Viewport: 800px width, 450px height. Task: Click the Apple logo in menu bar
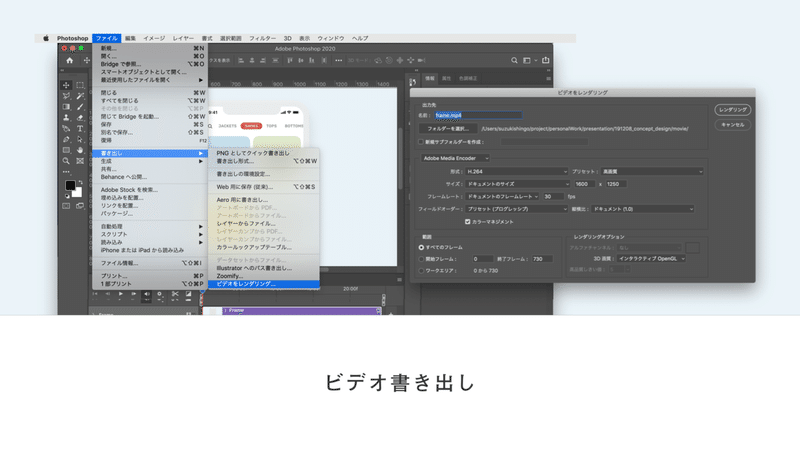(46, 38)
